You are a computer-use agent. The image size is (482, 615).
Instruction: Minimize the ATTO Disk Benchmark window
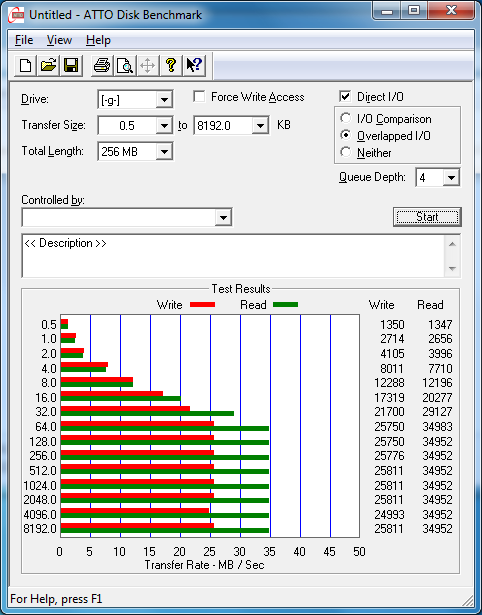(x=387, y=11)
